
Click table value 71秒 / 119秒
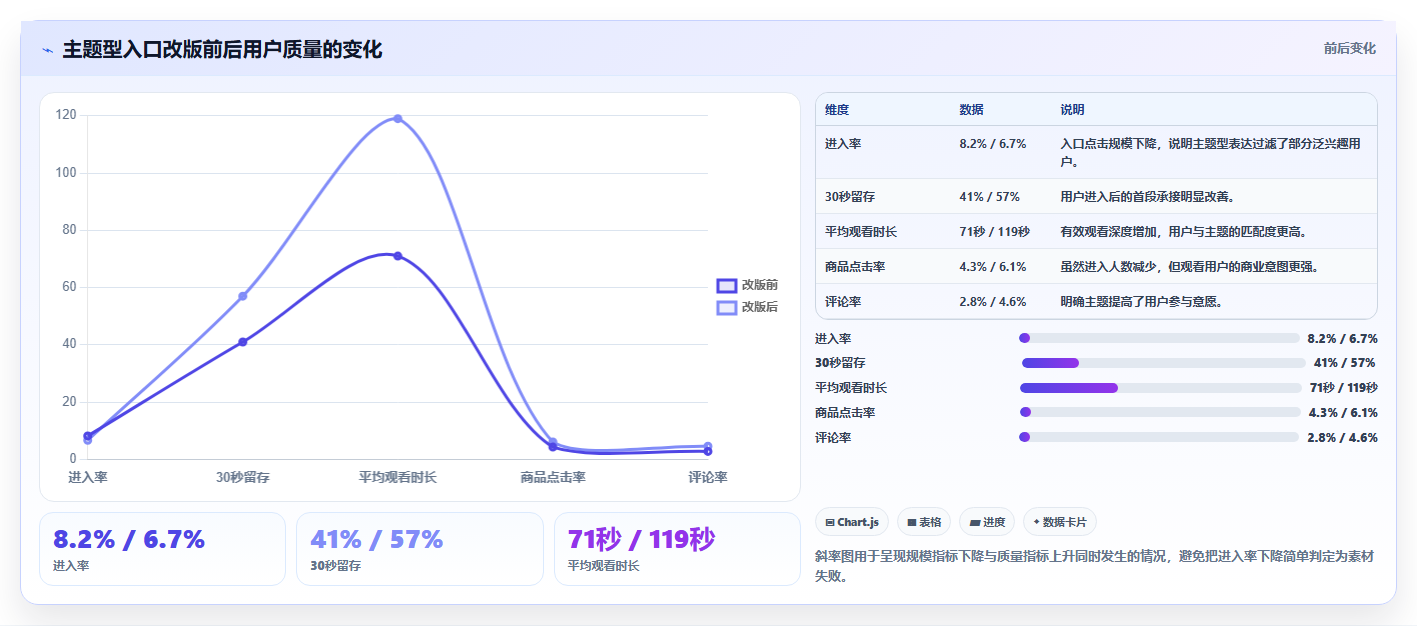[994, 231]
